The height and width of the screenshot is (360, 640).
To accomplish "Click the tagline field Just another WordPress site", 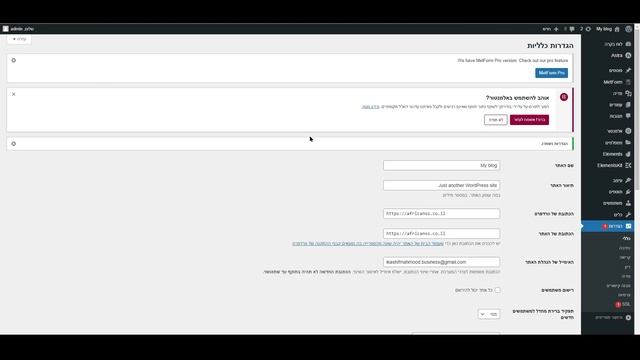I will [441, 185].
